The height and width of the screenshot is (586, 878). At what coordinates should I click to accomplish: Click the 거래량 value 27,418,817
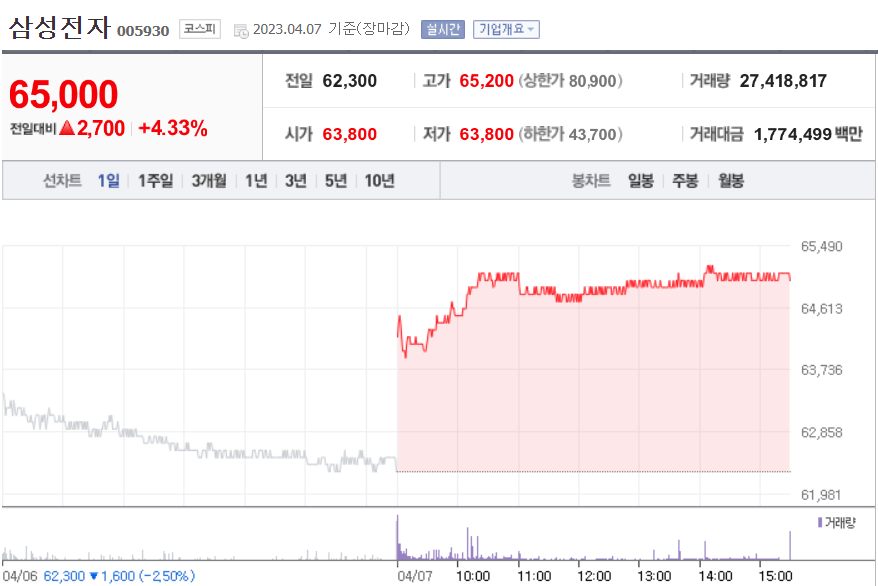[x=783, y=81]
